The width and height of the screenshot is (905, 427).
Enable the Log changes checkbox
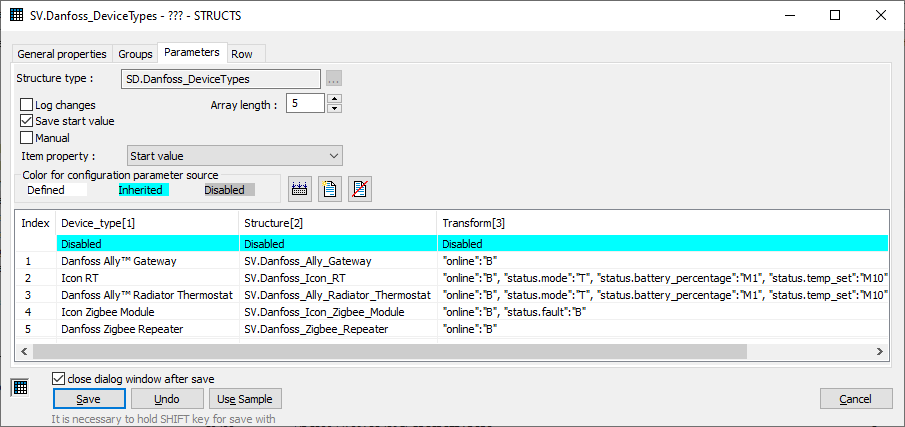tap(27, 105)
